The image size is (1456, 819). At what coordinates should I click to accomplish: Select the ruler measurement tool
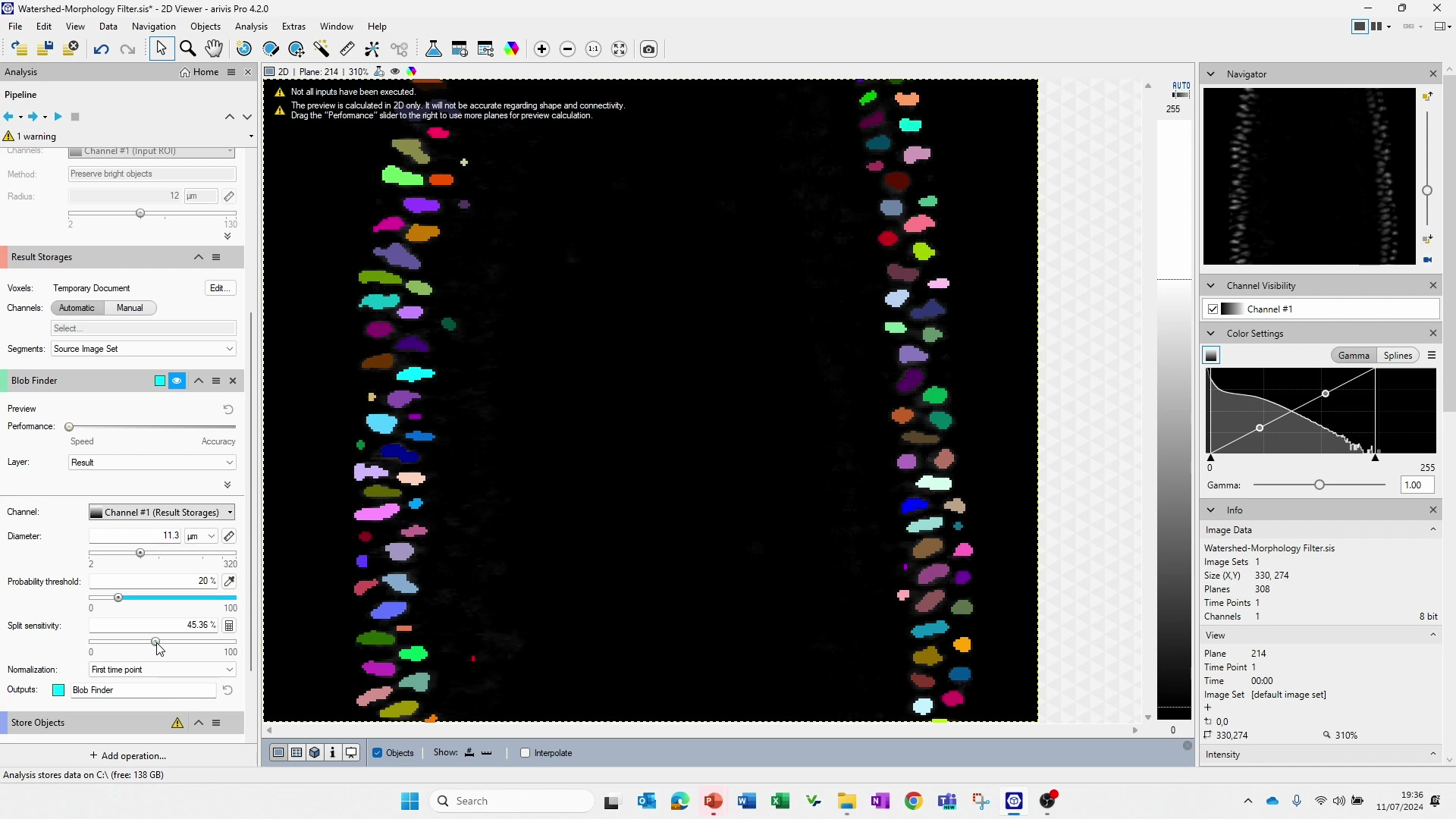347,49
